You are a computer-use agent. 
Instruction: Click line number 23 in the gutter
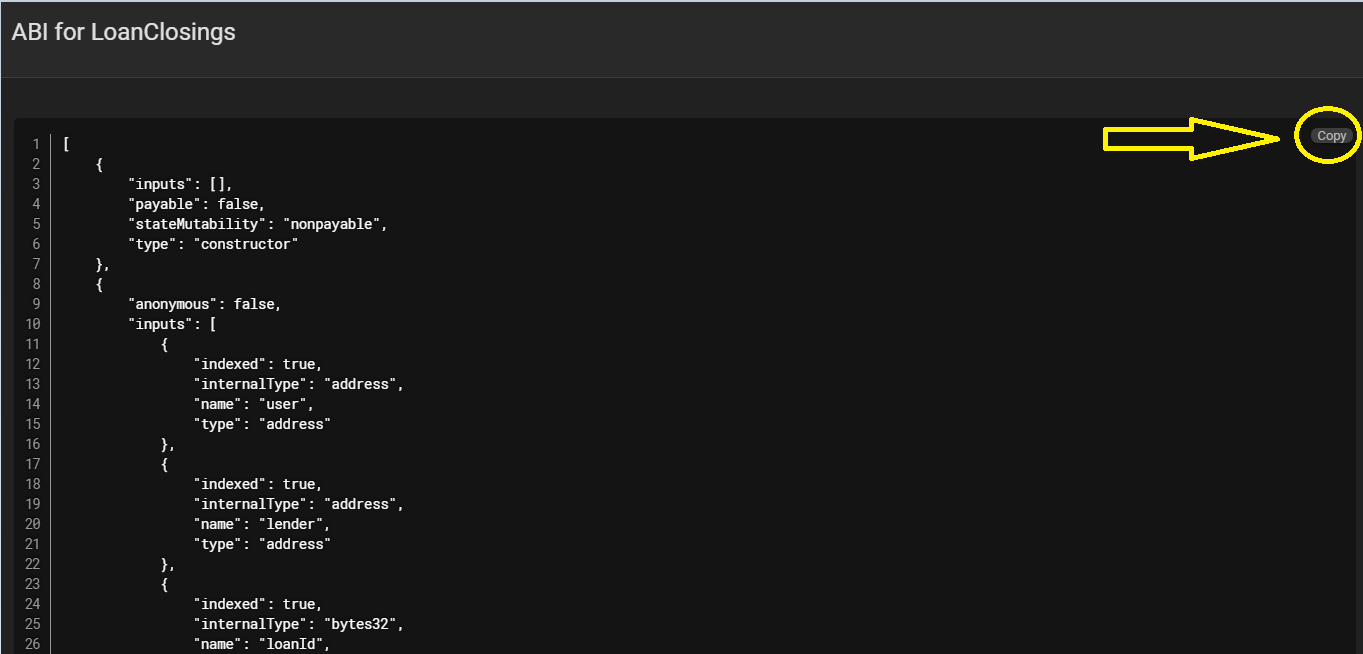32,584
